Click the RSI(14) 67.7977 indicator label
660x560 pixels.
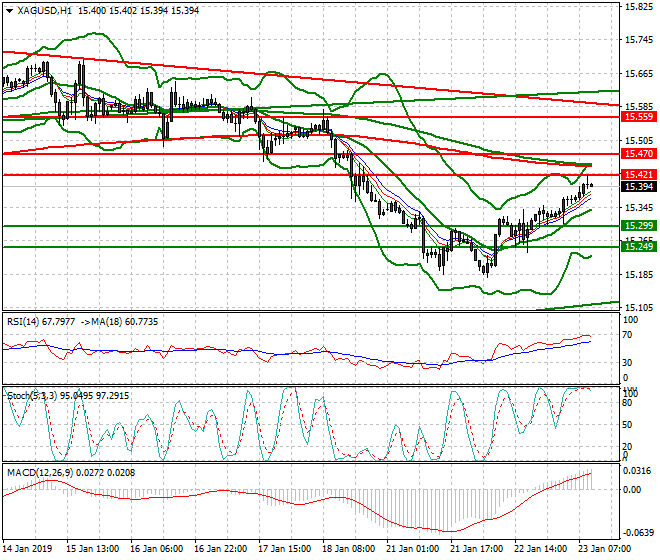tap(41, 322)
